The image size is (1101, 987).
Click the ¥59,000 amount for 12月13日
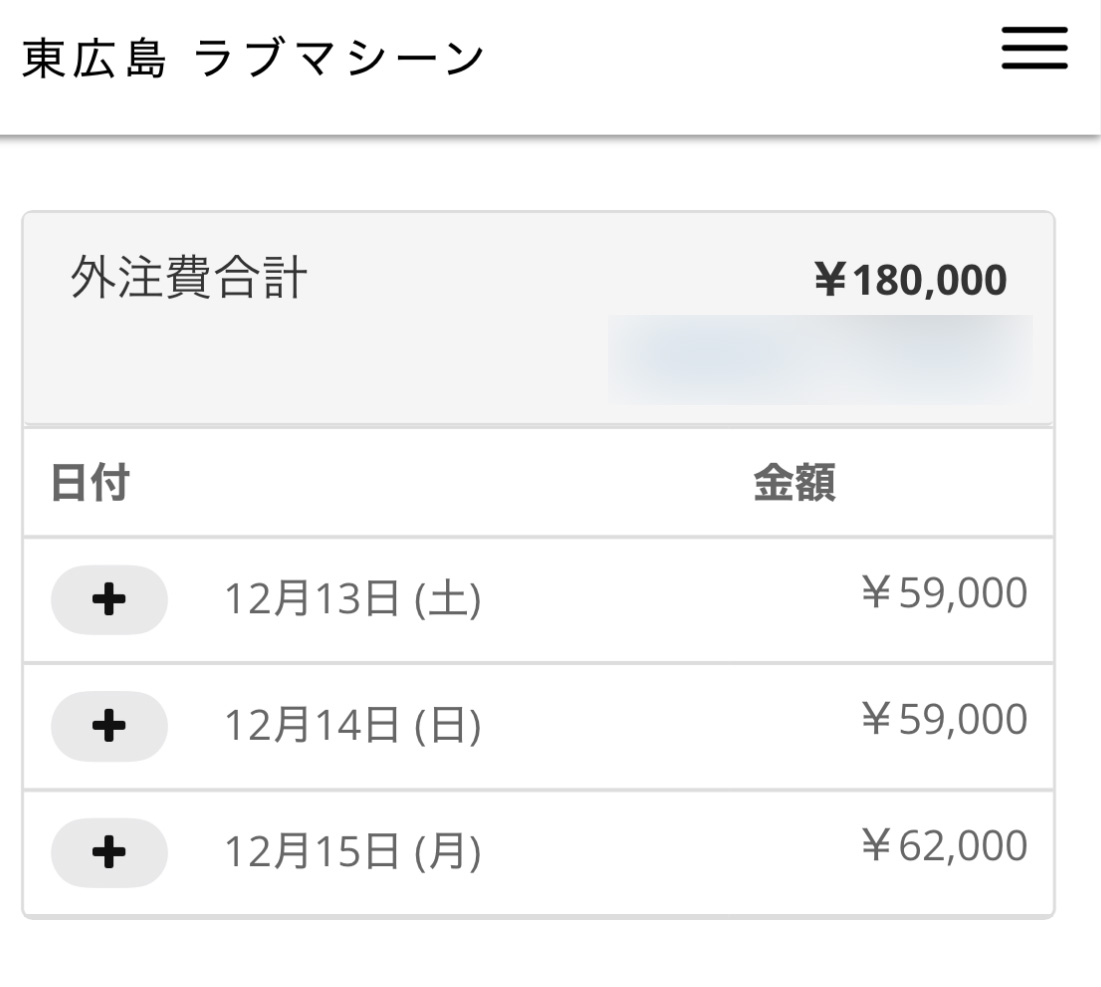[943, 594]
